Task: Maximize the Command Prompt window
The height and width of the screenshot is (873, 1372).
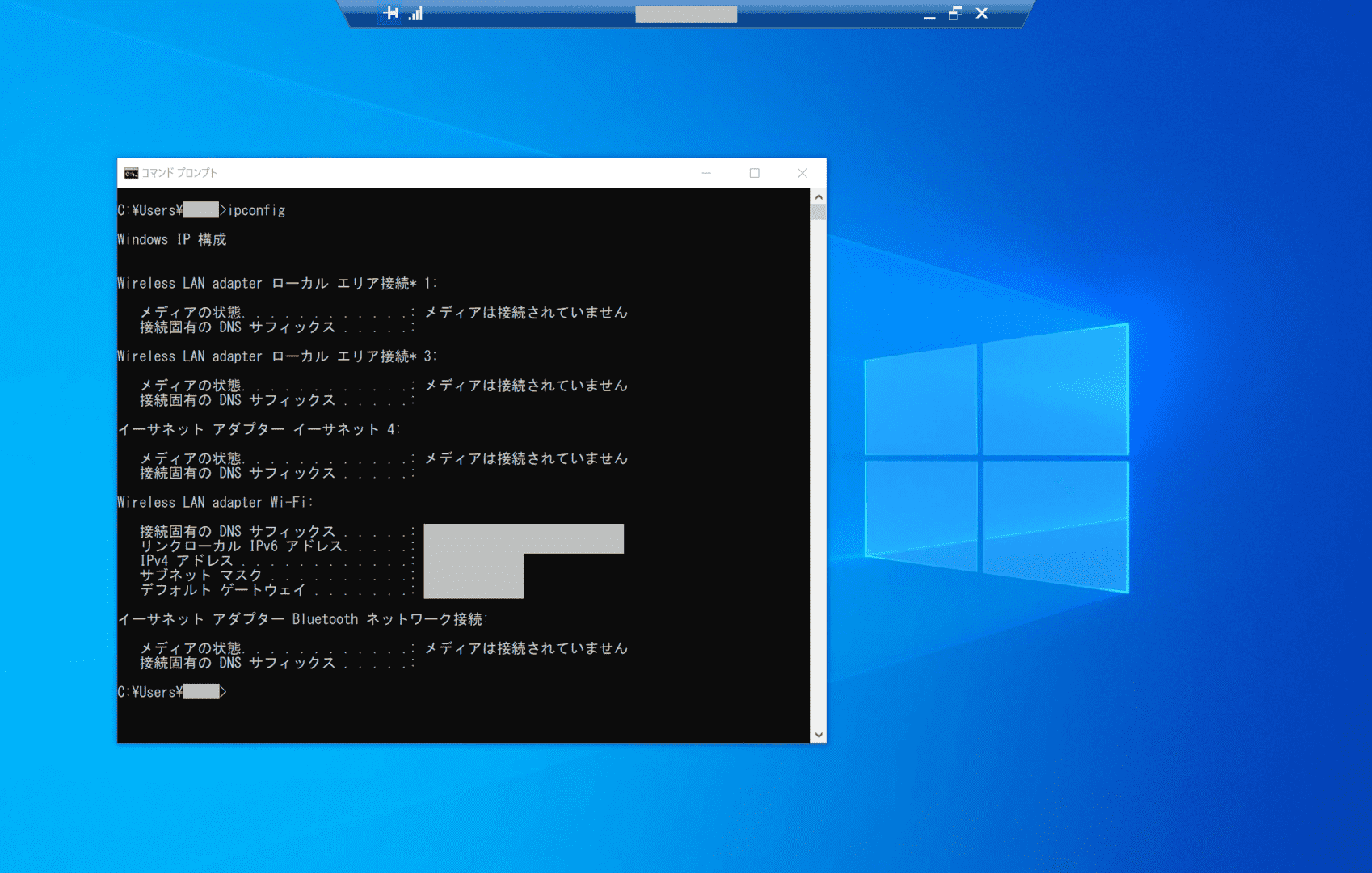Action: coord(754,173)
